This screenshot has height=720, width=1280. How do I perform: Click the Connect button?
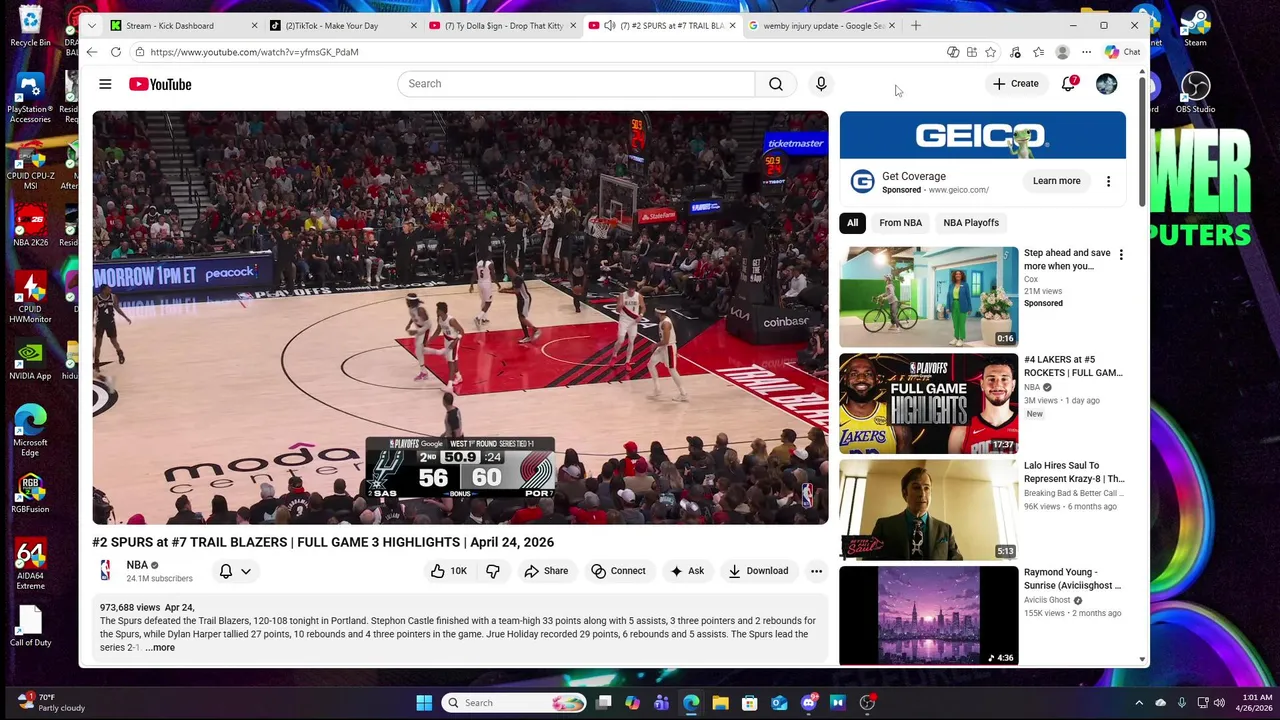(x=618, y=571)
